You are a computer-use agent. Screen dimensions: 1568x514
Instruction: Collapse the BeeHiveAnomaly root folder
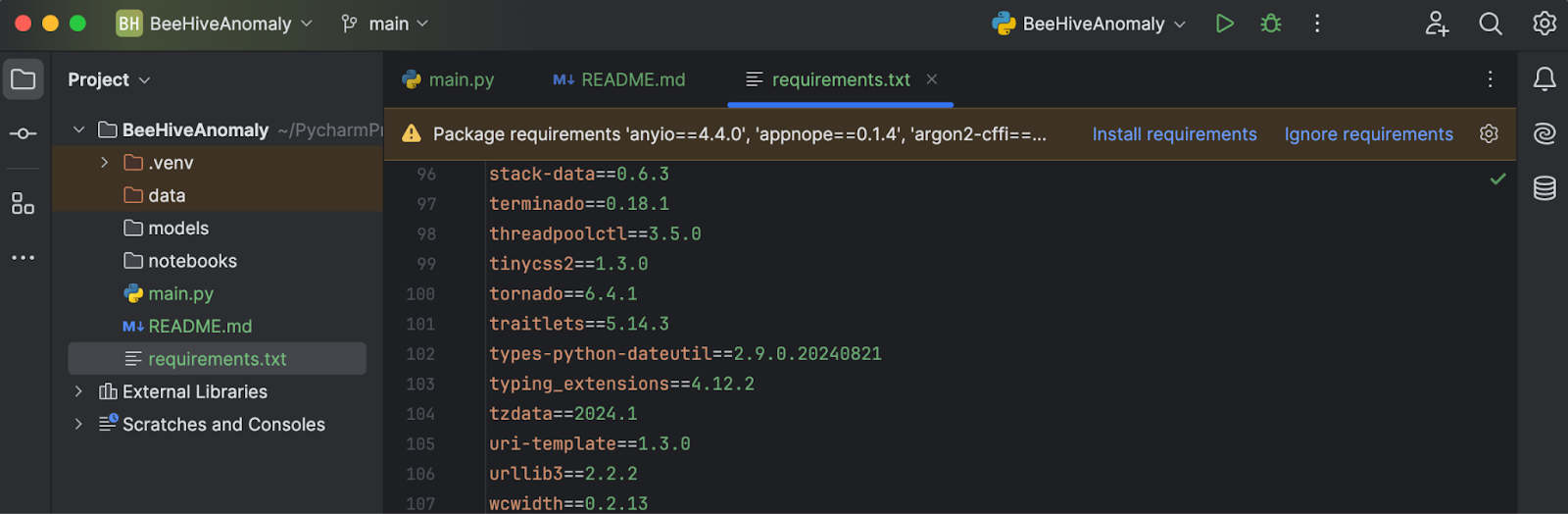(78, 129)
